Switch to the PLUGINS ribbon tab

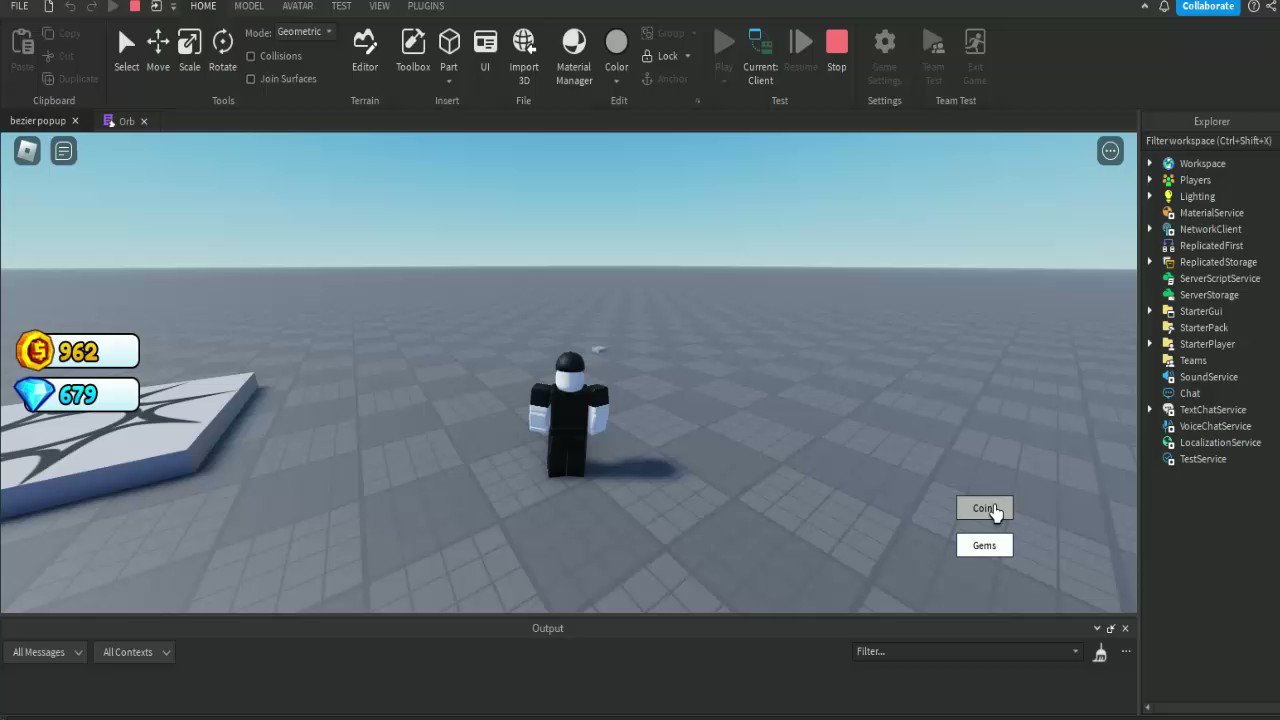[x=426, y=6]
